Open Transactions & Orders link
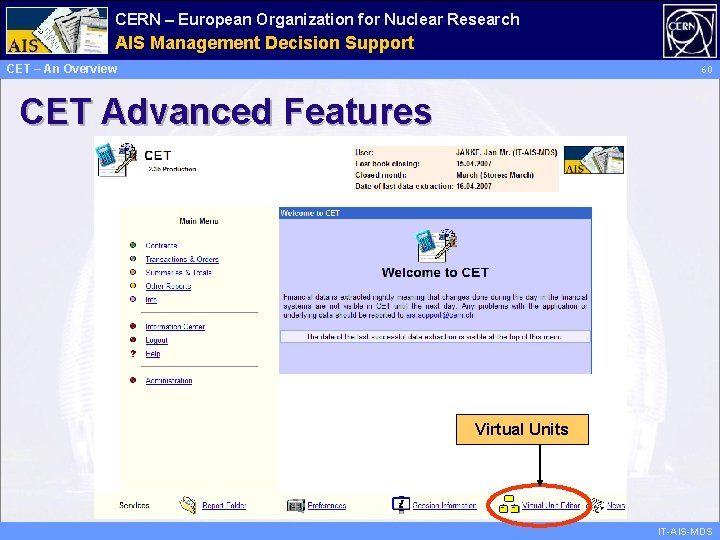 point(182,259)
